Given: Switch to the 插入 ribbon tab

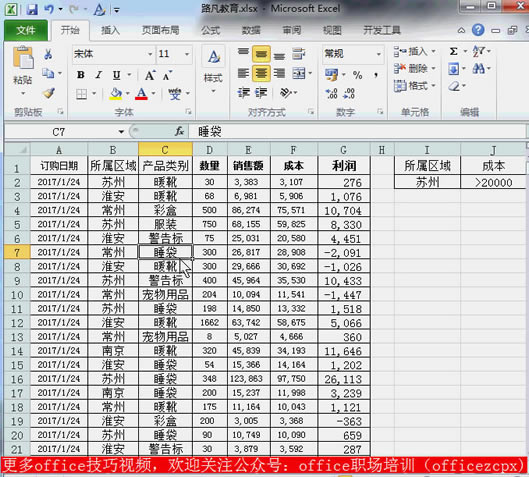Looking at the screenshot, I should tap(110, 30).
